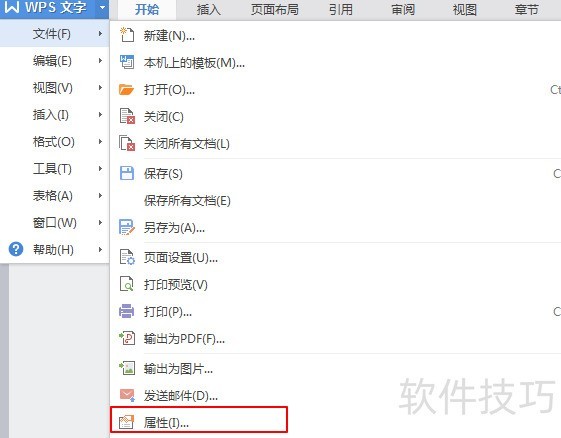Expand the 表格(A) submenu arrow
The image size is (561, 438).
click(100, 196)
